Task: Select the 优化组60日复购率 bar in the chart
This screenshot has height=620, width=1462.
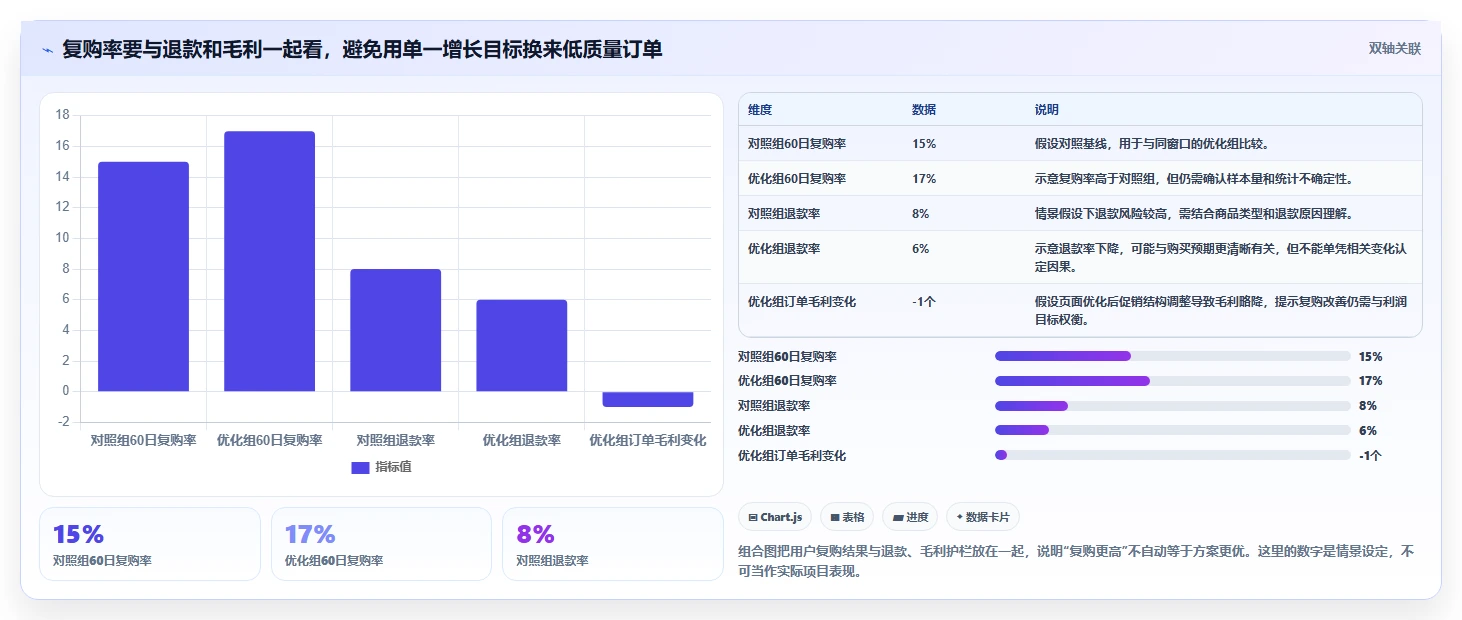Action: (x=270, y=261)
